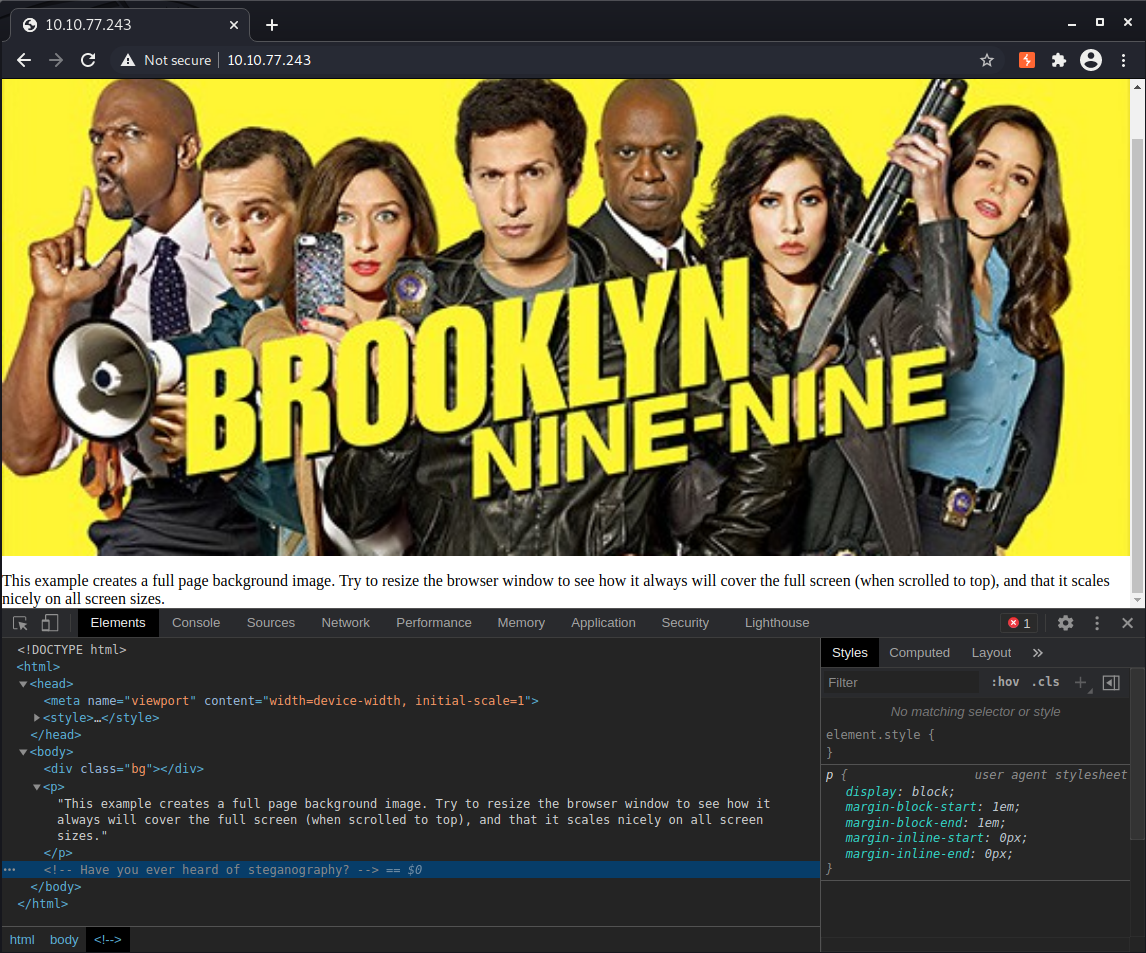The height and width of the screenshot is (953, 1146).
Task: Expand the style element
Action: [37, 718]
